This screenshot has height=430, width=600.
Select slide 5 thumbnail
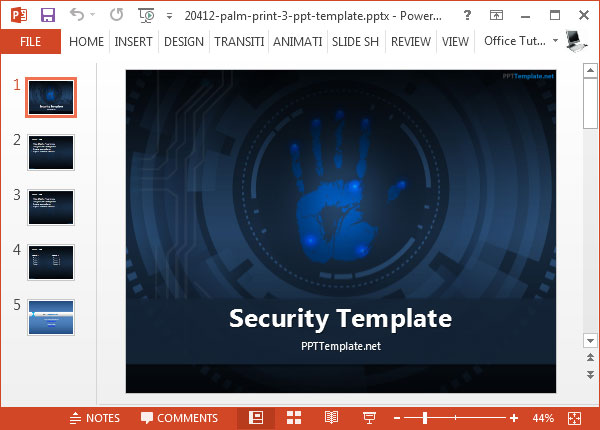51,318
